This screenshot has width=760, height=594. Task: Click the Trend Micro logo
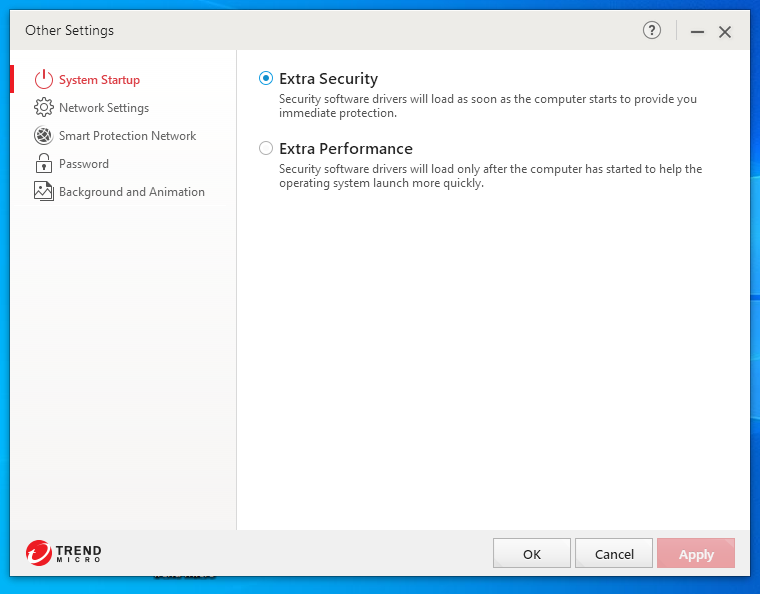point(64,553)
